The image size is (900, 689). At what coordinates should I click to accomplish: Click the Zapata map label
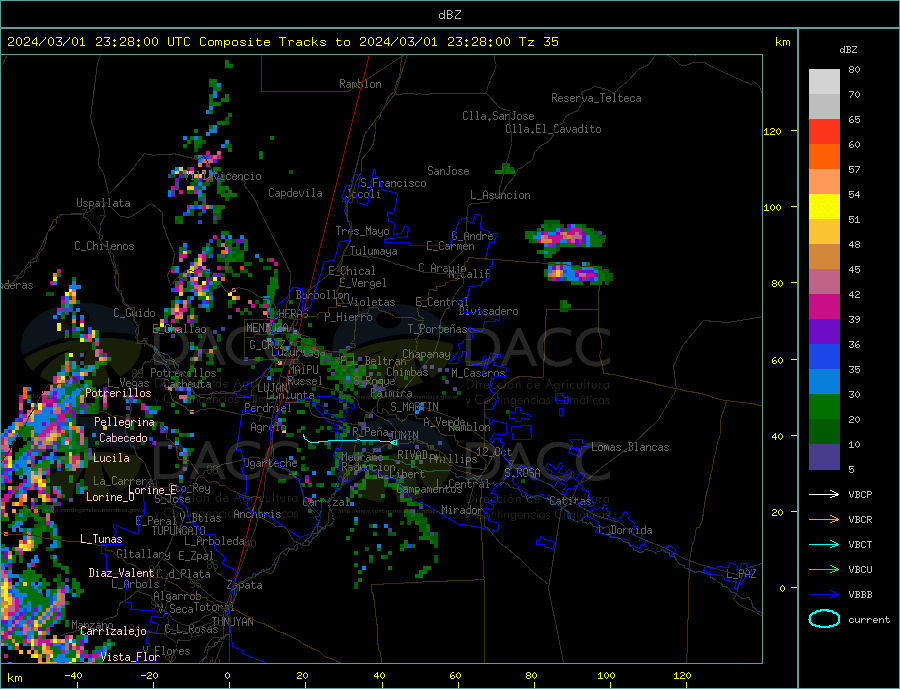point(245,585)
